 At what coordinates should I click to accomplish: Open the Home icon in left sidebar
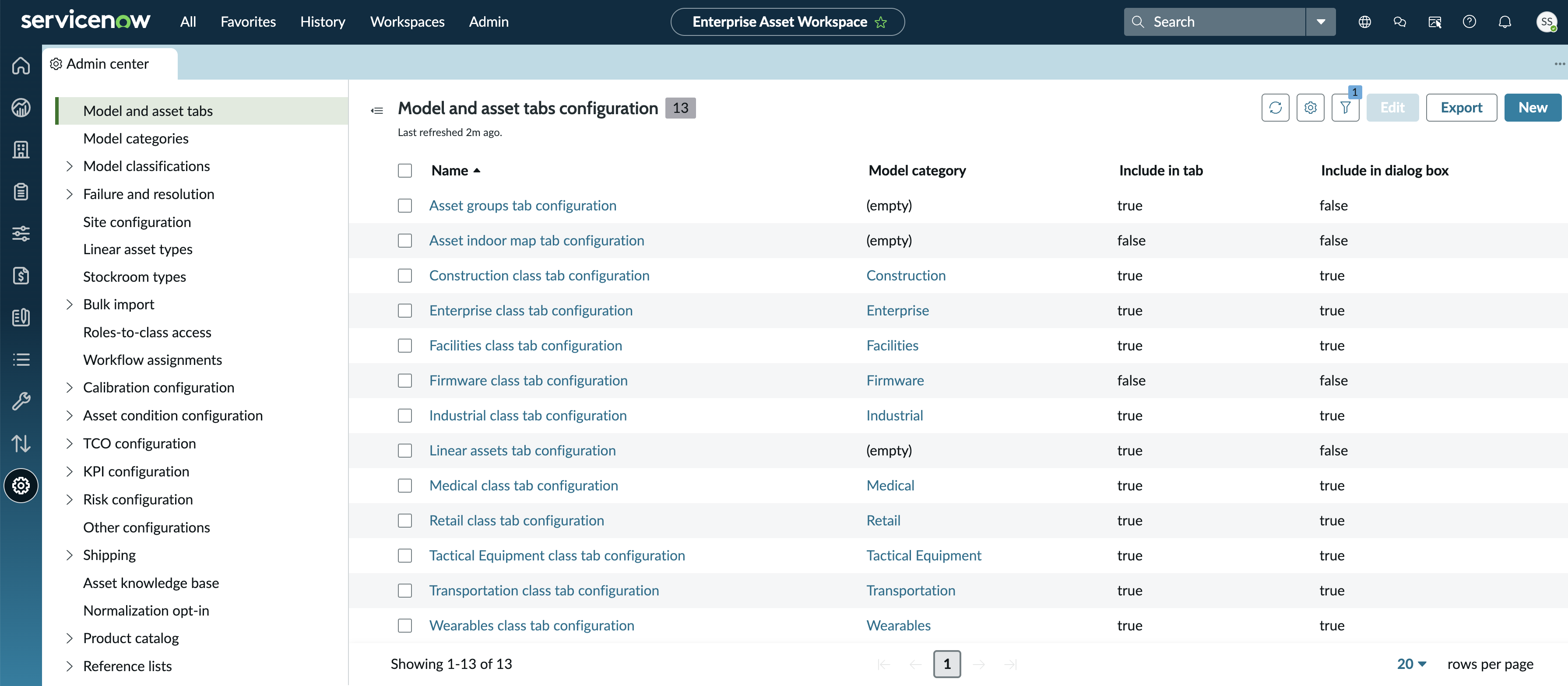21,65
